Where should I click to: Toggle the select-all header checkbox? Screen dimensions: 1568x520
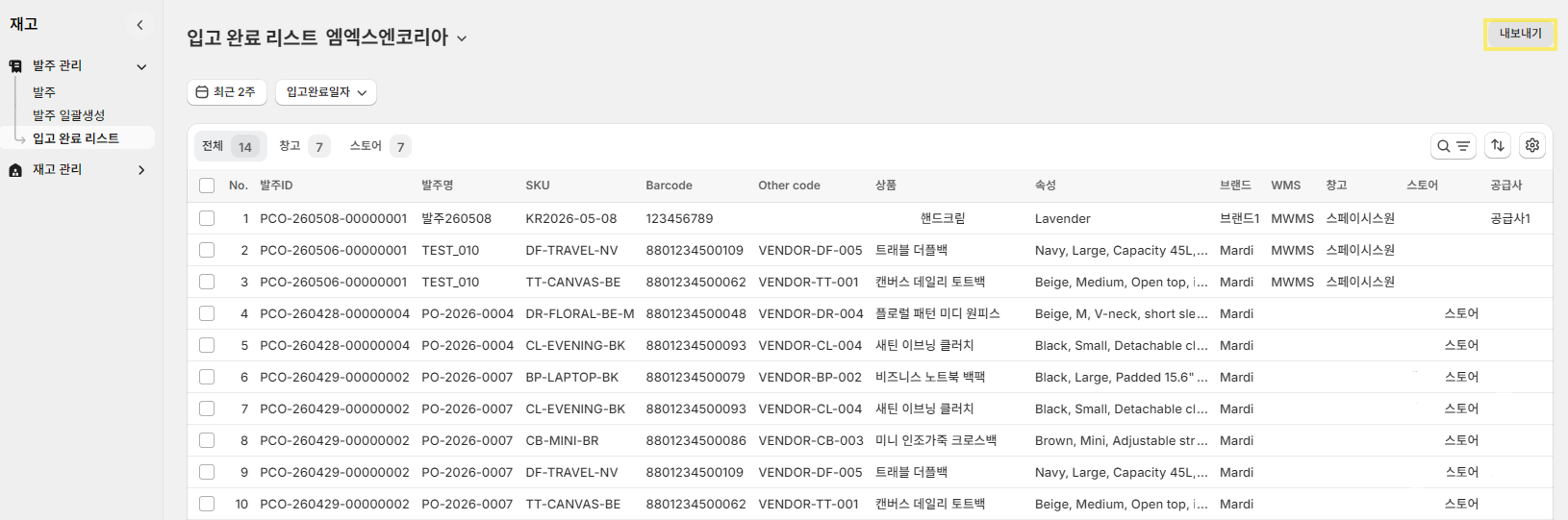[207, 186]
